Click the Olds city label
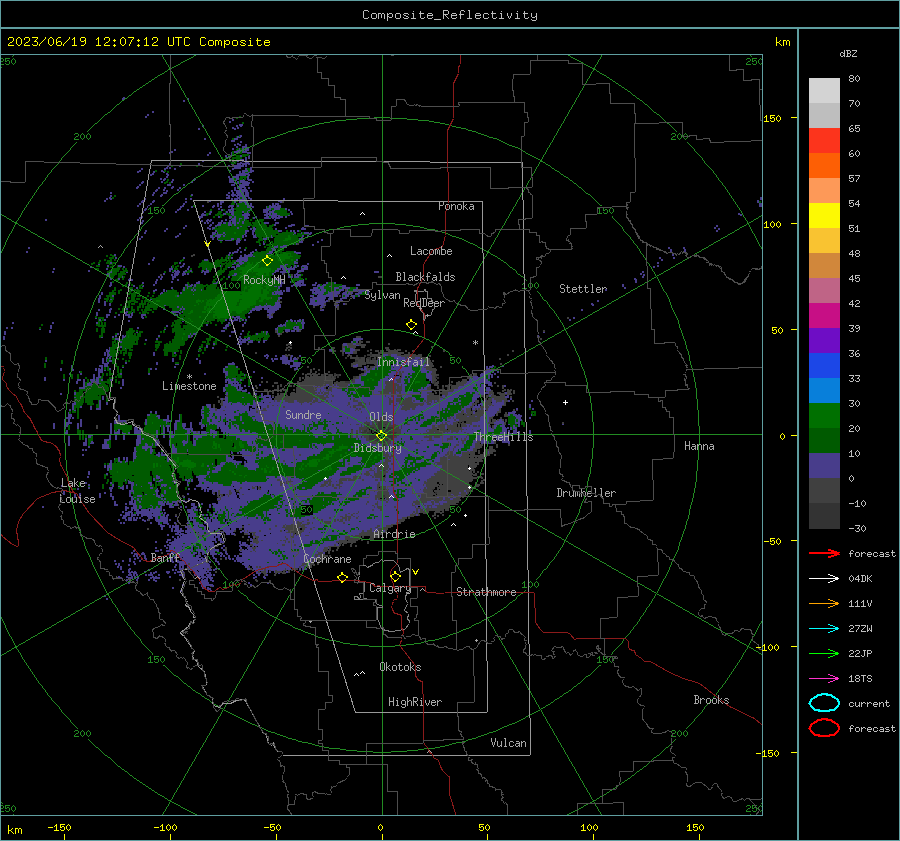The height and width of the screenshot is (841, 900). pyautogui.click(x=381, y=417)
